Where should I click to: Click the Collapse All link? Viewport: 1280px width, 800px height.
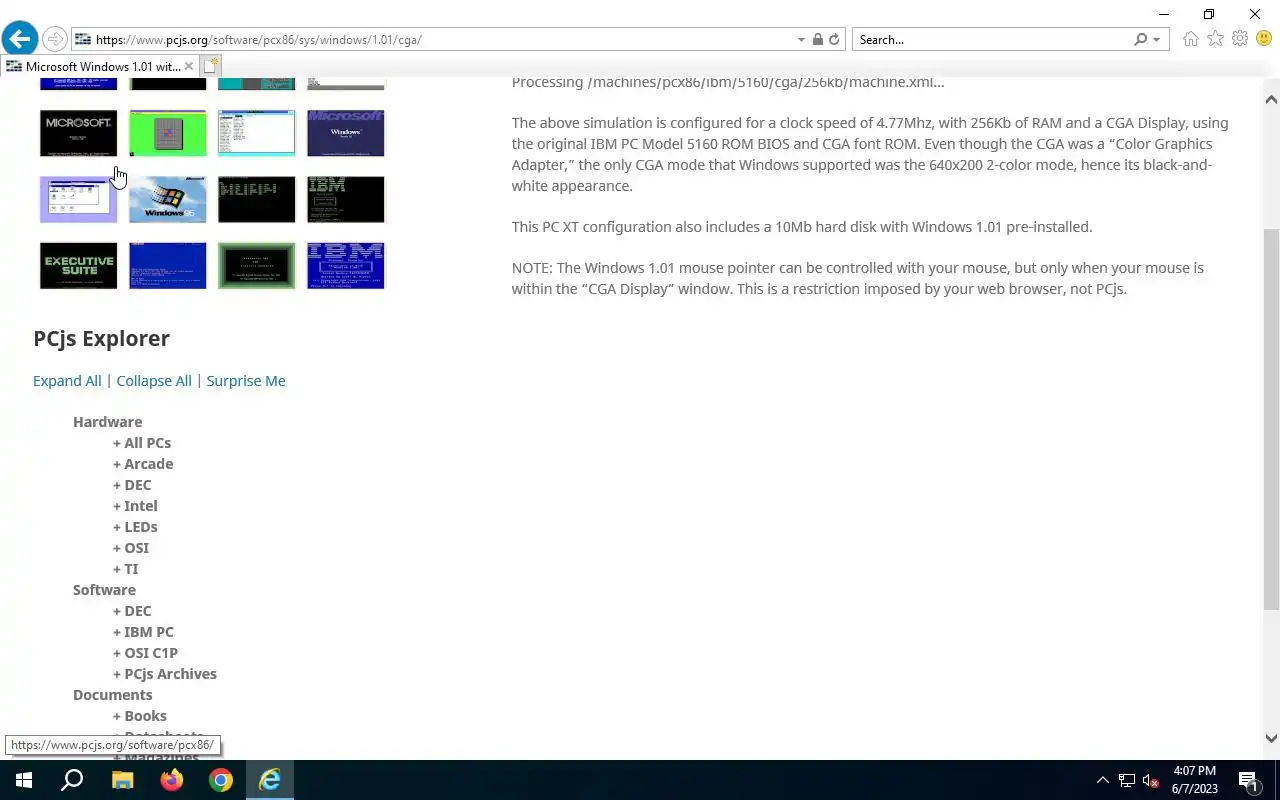pyautogui.click(x=154, y=380)
